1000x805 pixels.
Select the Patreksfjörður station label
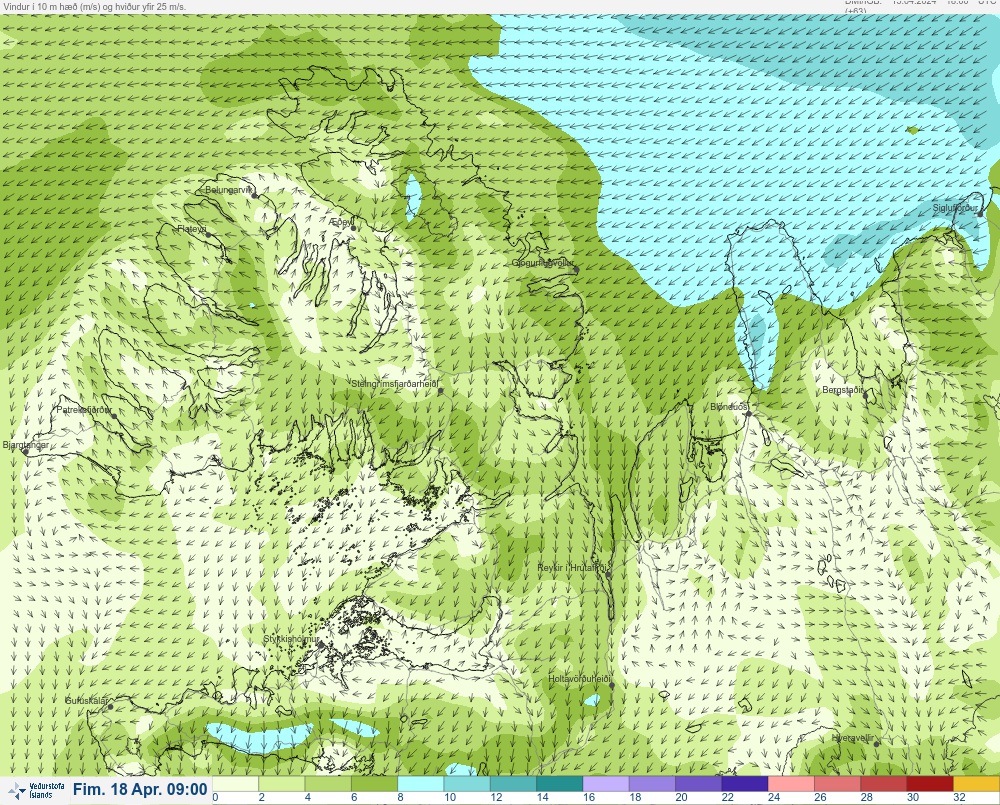(84, 410)
